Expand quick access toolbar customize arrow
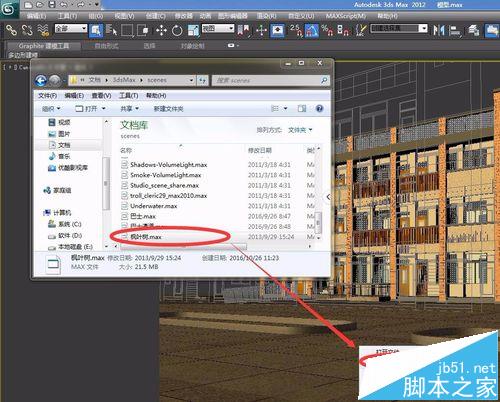Screen dimensions: 500x402 click(x=97, y=5)
